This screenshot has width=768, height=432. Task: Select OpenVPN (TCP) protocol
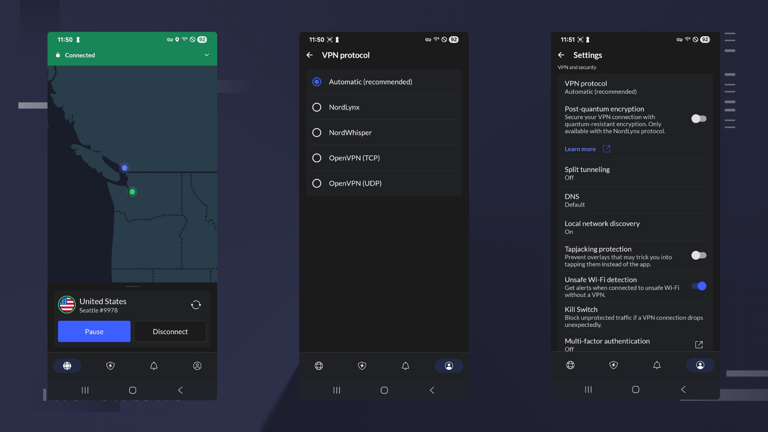(384, 158)
